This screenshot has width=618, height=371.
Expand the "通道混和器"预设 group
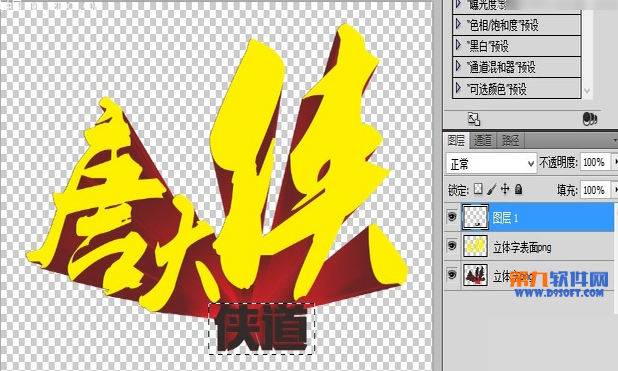coord(458,66)
